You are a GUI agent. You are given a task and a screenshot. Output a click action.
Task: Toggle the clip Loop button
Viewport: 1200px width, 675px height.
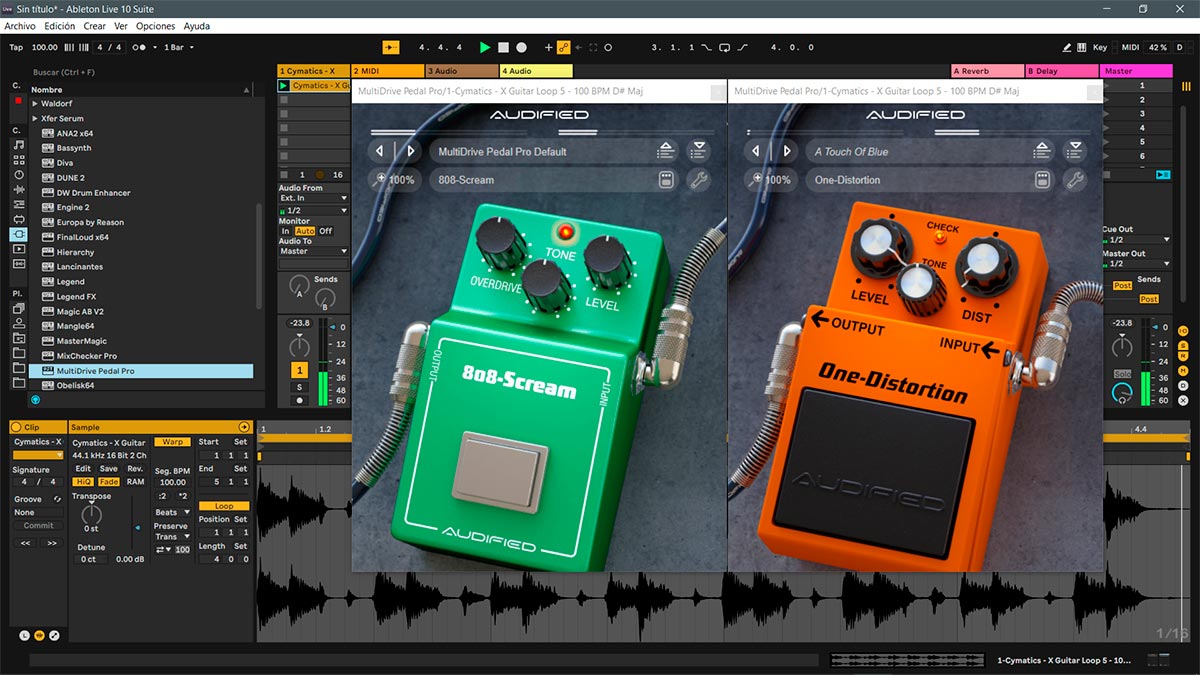[x=224, y=506]
